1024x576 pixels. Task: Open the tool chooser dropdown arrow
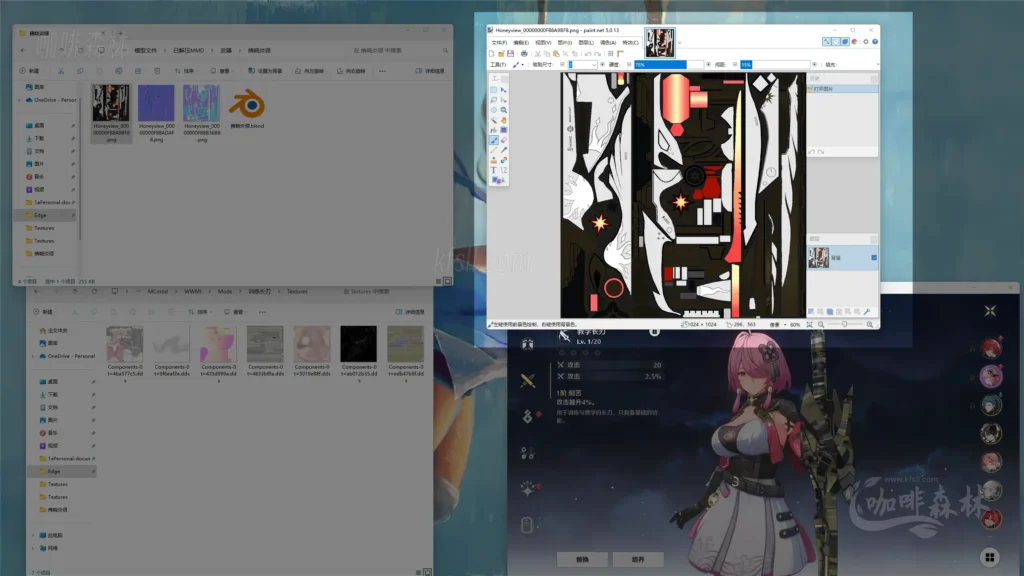(x=521, y=64)
